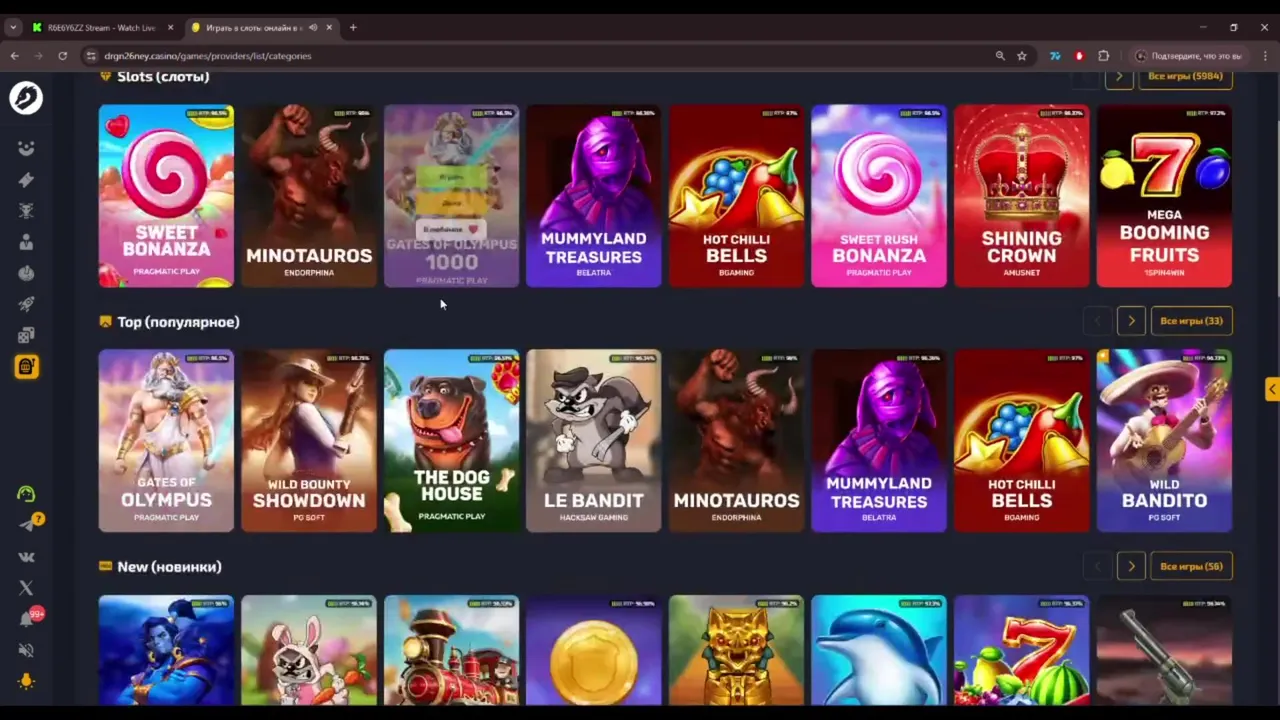The image size is (1280, 720).
Task: Click the red extension icon in the browser toolbar
Action: (x=1079, y=56)
